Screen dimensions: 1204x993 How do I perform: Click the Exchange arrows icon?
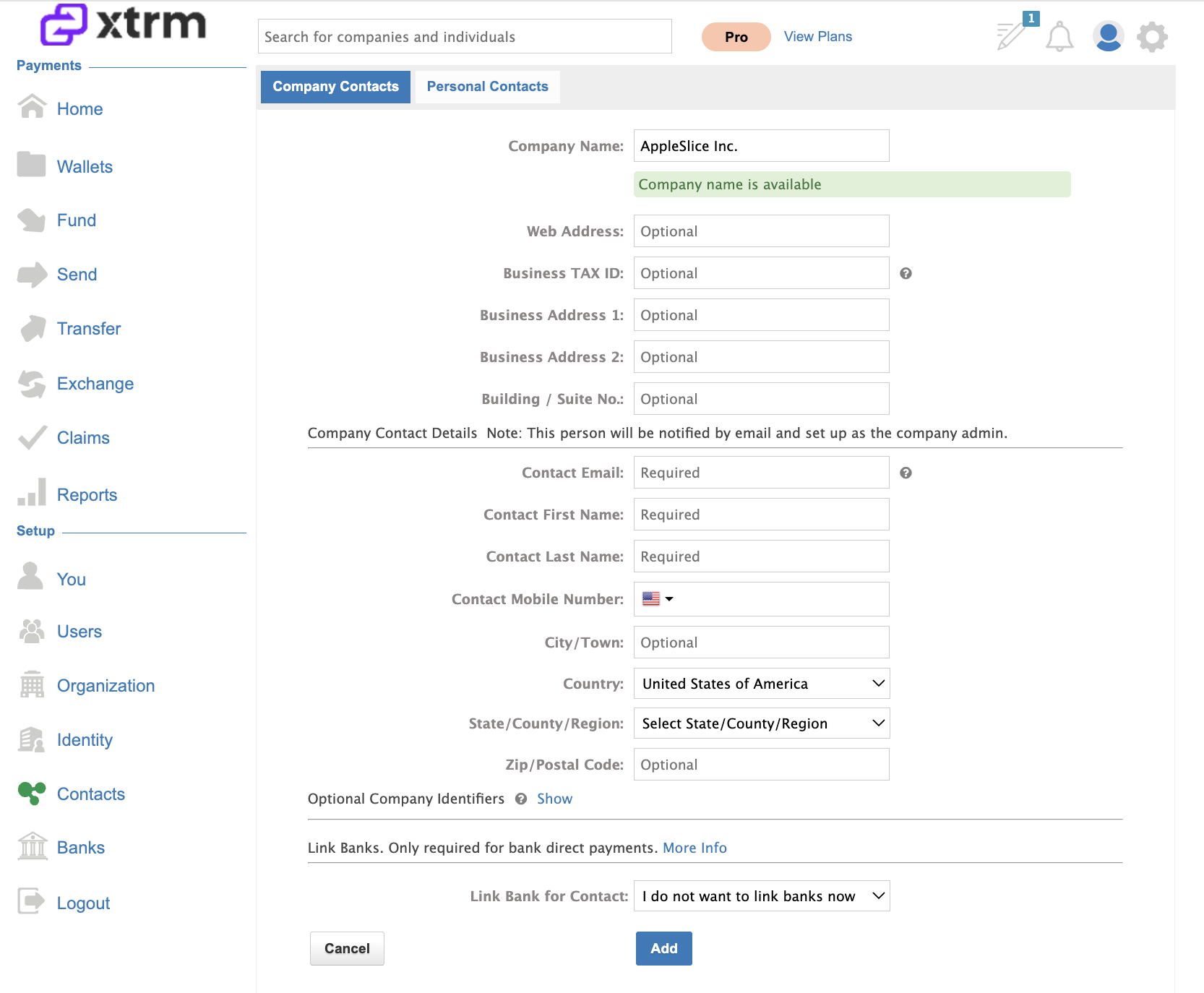(32, 384)
